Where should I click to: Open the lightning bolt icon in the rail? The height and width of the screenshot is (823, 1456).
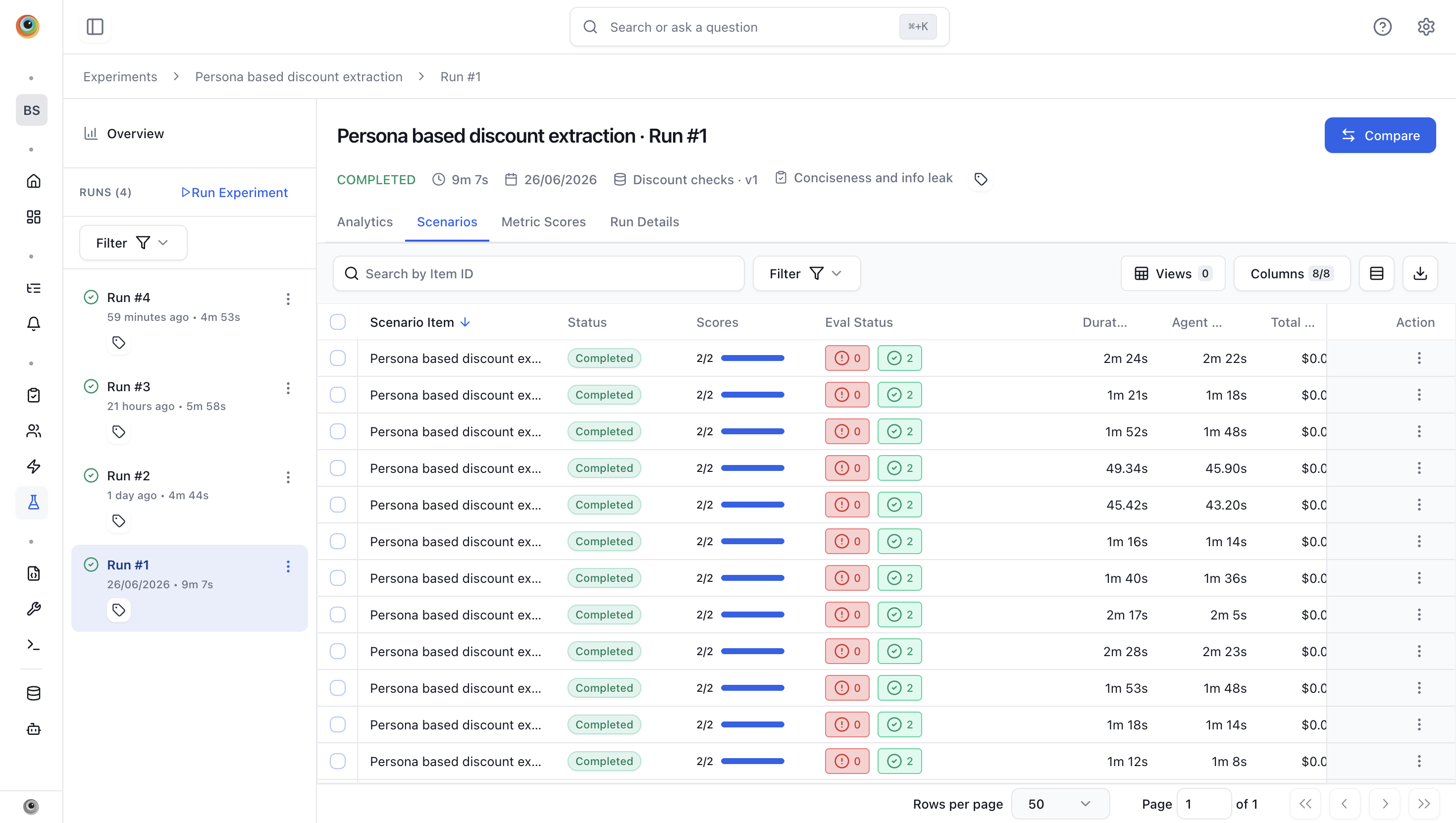coord(33,466)
